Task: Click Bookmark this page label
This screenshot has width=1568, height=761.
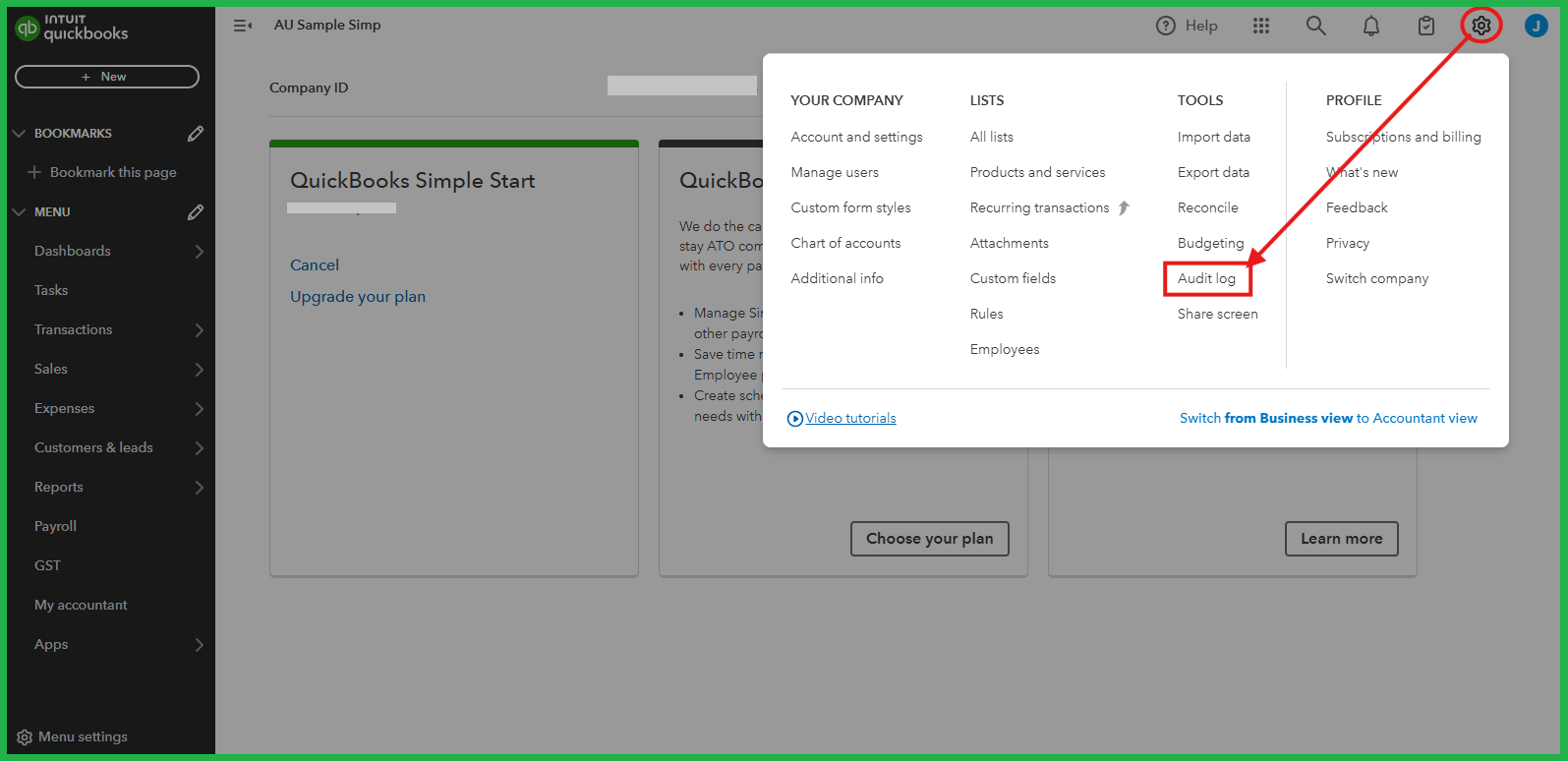Action: tap(113, 172)
